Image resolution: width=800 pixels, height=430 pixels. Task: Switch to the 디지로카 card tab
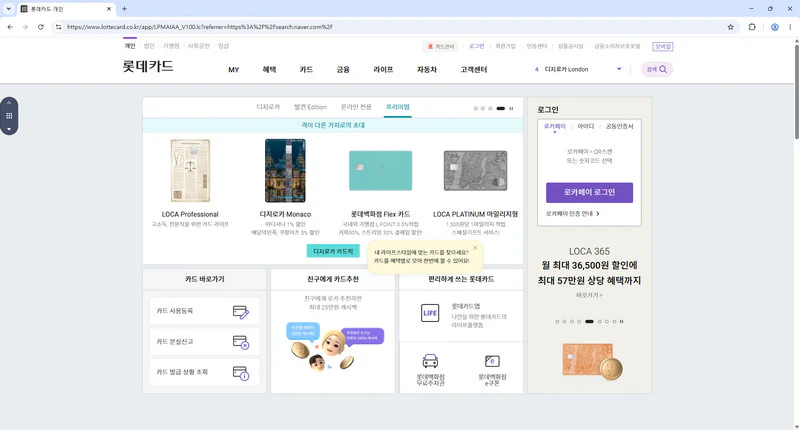[x=268, y=107]
